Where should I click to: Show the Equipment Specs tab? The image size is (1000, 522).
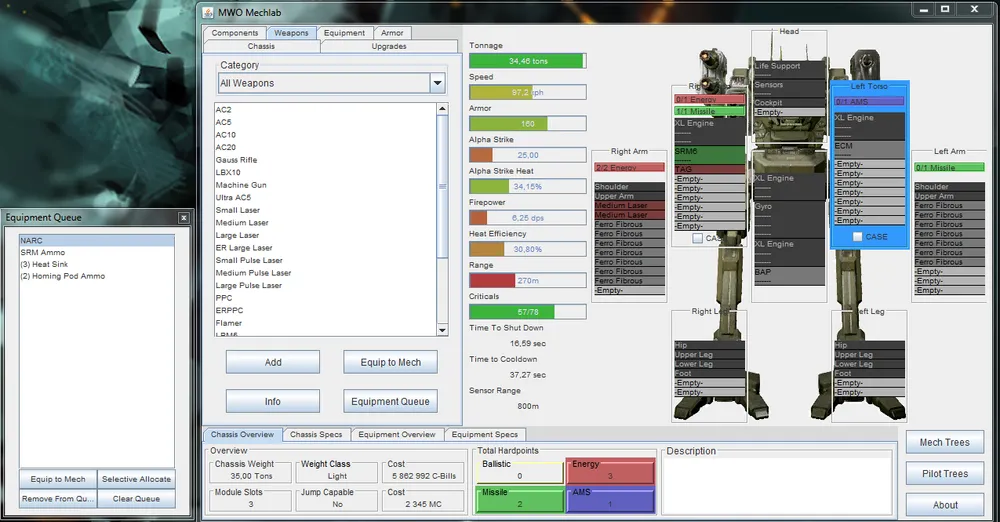[x=484, y=435]
